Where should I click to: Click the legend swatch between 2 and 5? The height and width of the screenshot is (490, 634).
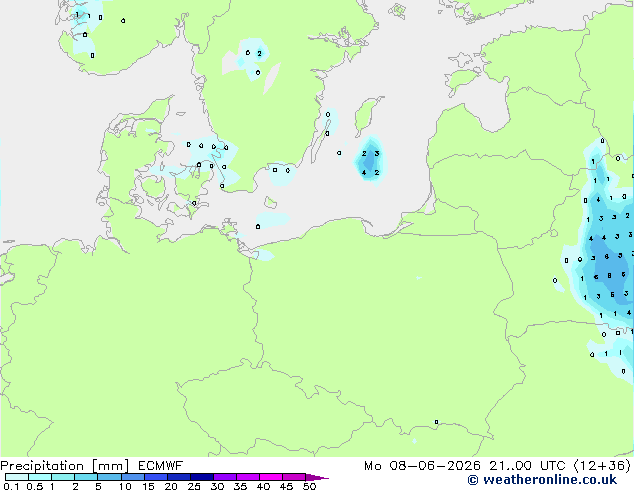click(x=86, y=477)
